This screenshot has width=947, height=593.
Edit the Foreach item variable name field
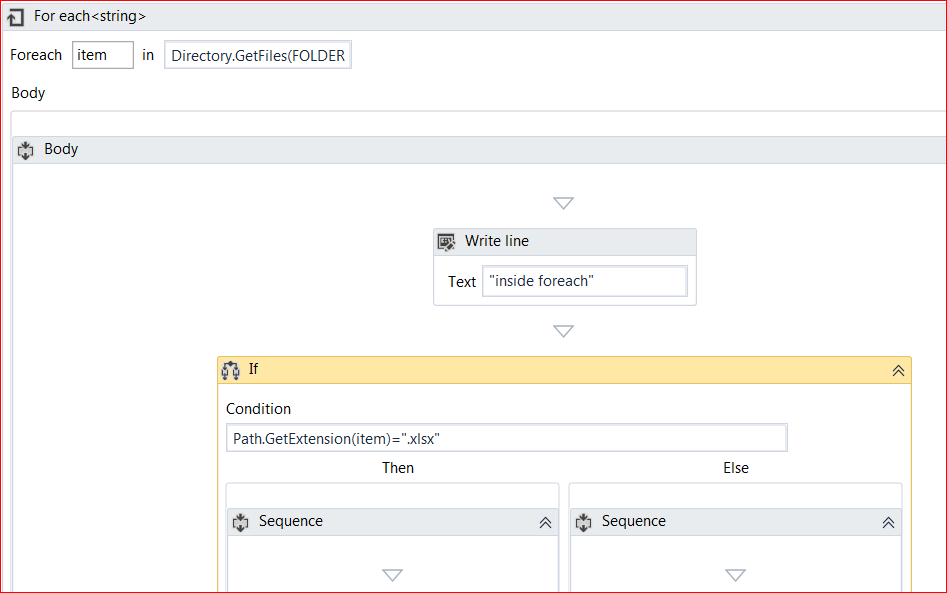click(102, 55)
